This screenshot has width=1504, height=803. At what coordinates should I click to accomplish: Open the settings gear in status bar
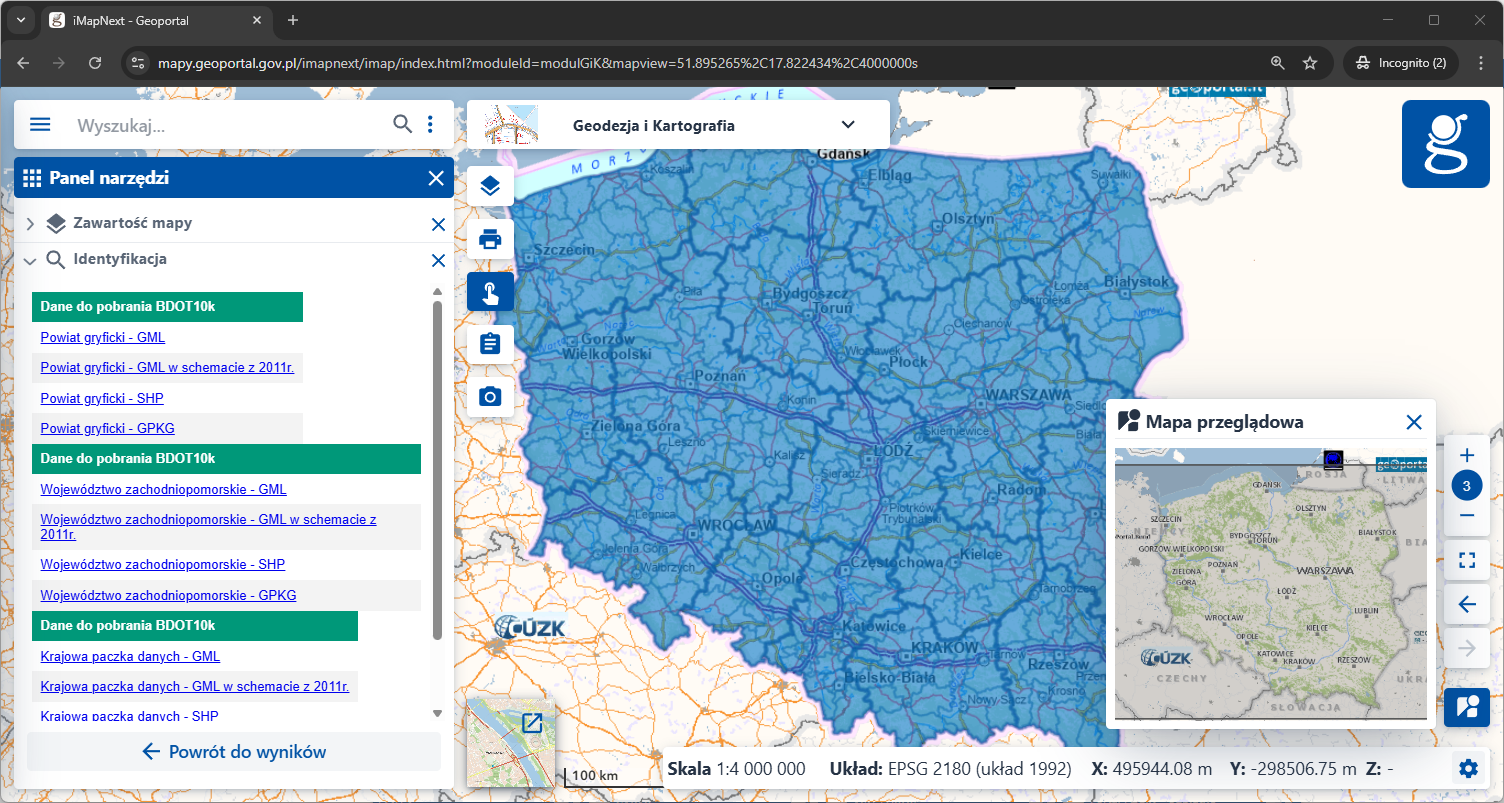[1467, 768]
